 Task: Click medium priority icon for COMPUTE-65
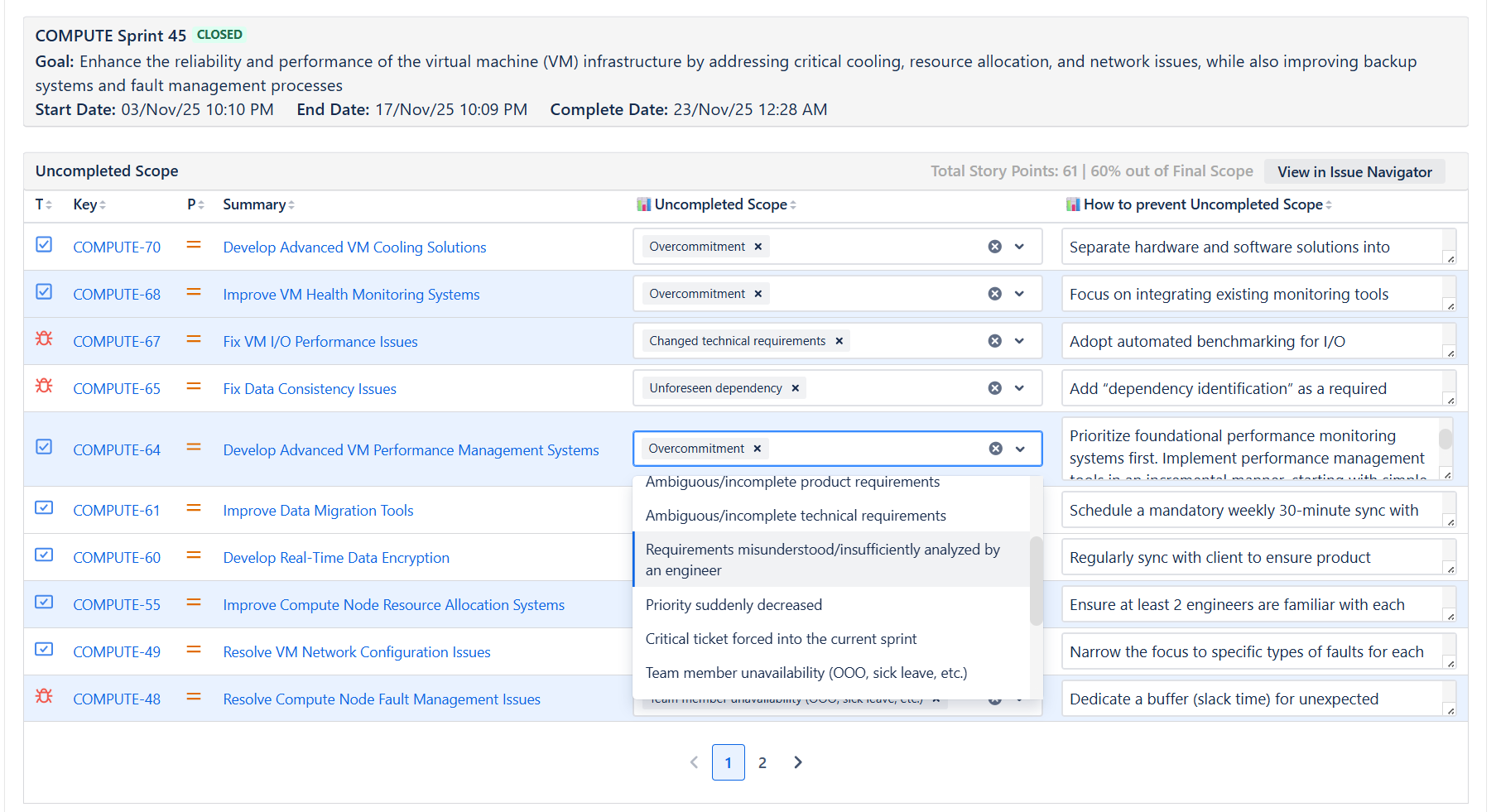coord(194,387)
